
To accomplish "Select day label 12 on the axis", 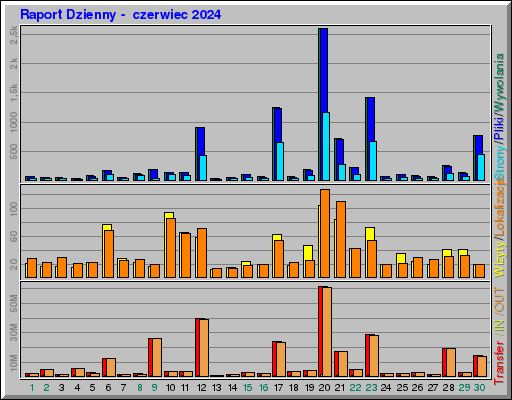I will [201, 388].
